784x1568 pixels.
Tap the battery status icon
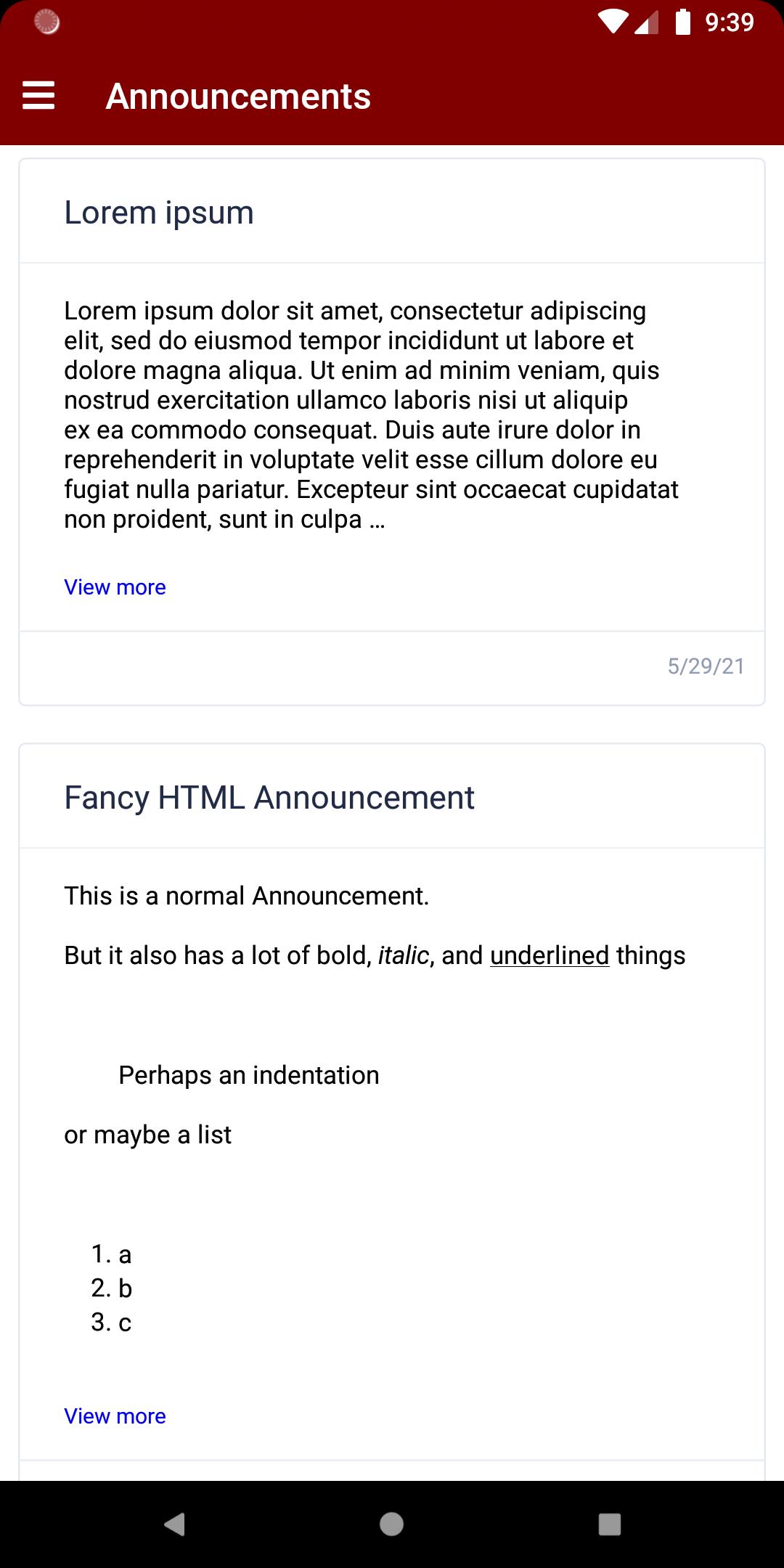pyautogui.click(x=682, y=22)
